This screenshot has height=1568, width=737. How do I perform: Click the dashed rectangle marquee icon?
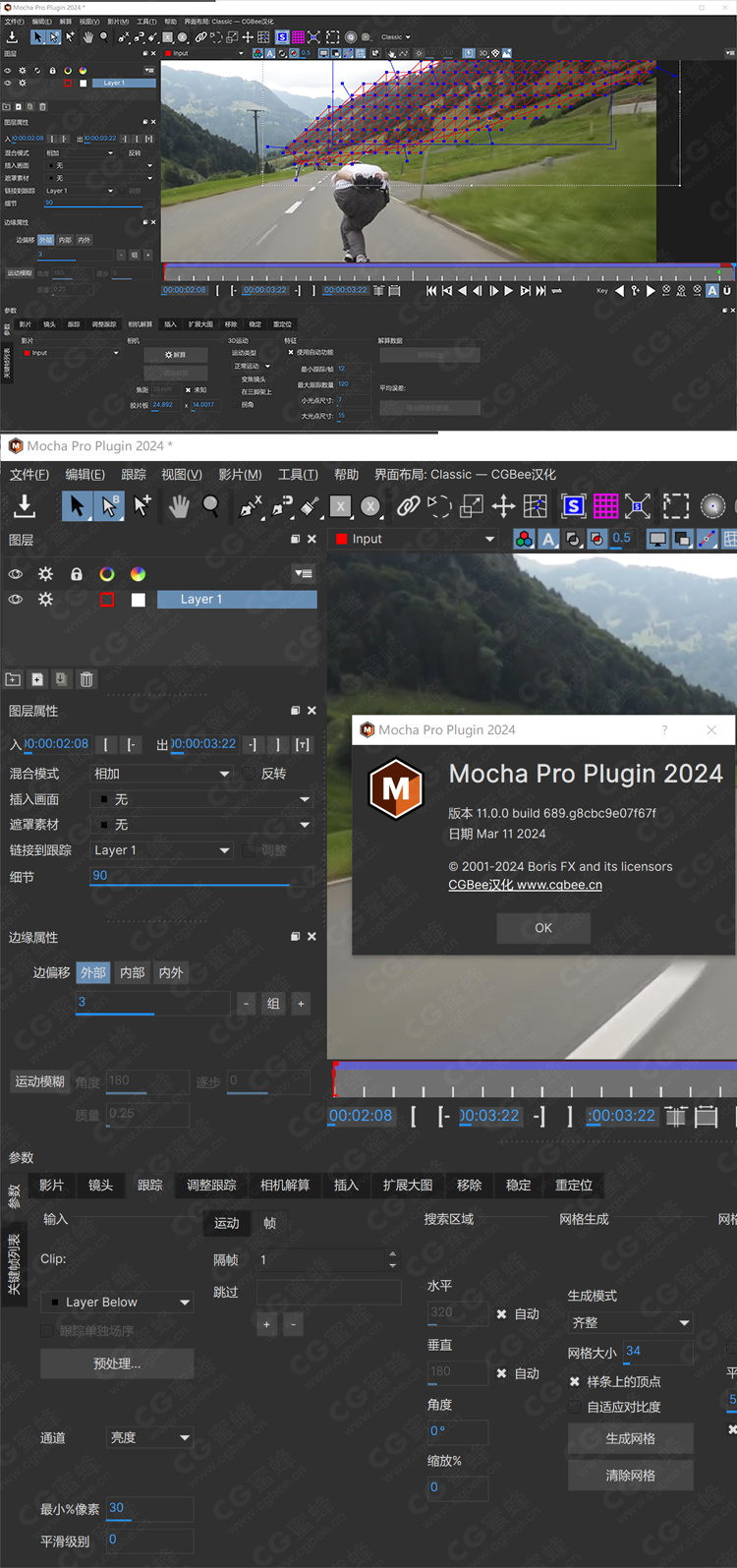click(676, 506)
